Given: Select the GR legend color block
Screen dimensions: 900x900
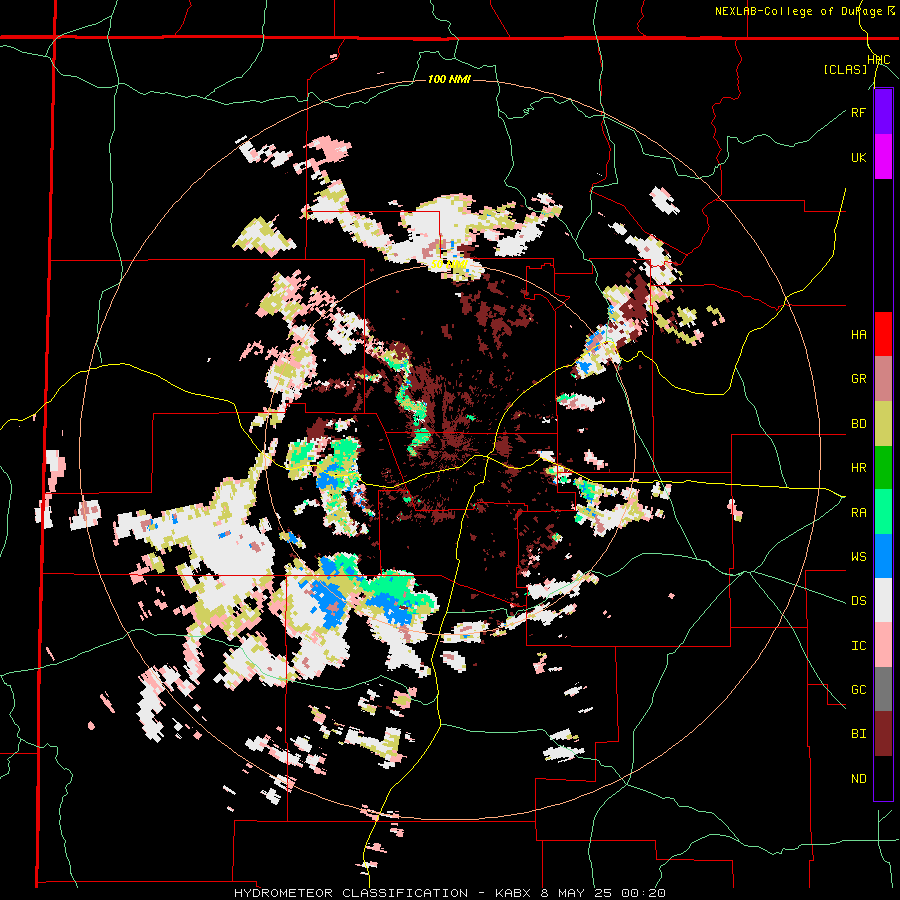Looking at the screenshot, I should tap(883, 379).
